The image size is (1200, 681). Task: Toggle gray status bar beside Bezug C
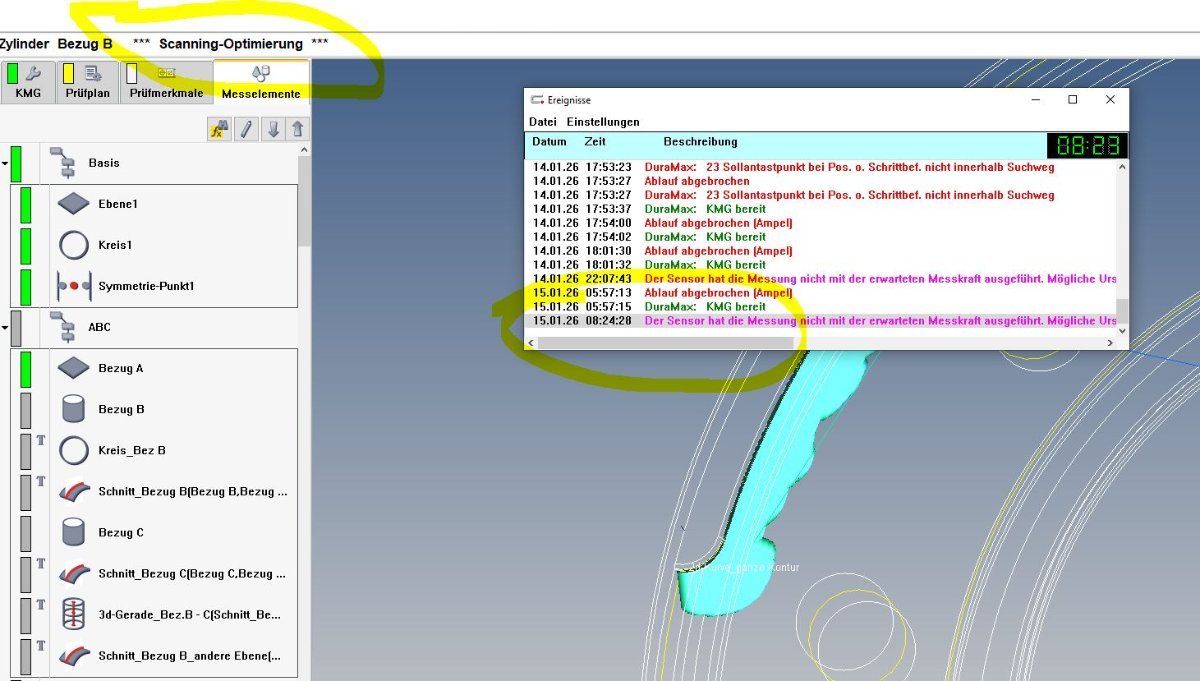26,532
